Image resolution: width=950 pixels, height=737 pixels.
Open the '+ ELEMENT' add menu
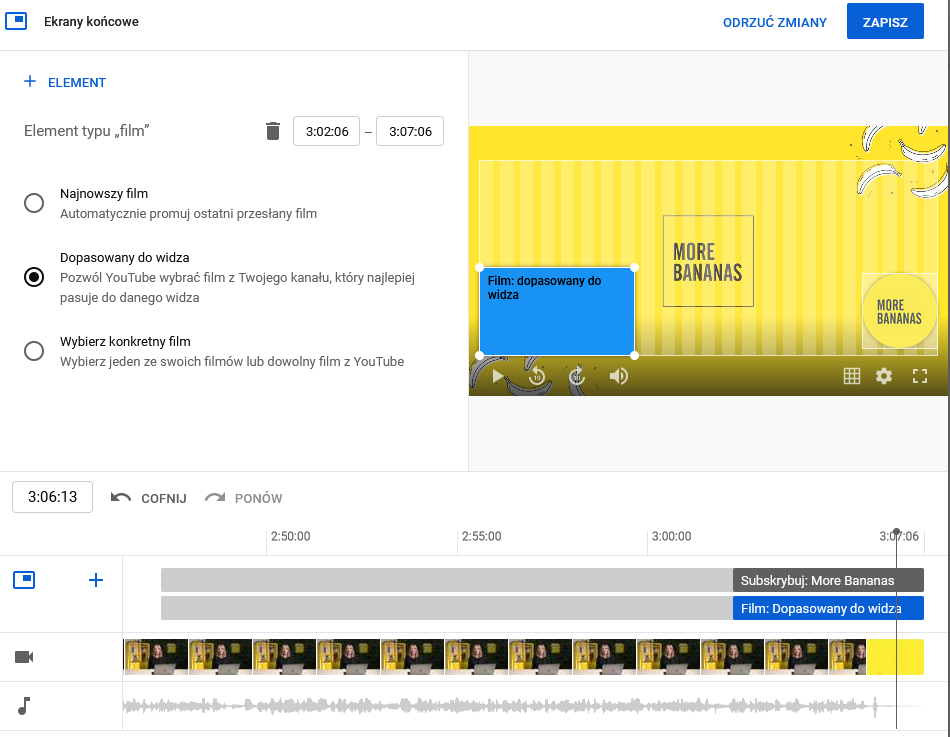tap(65, 83)
